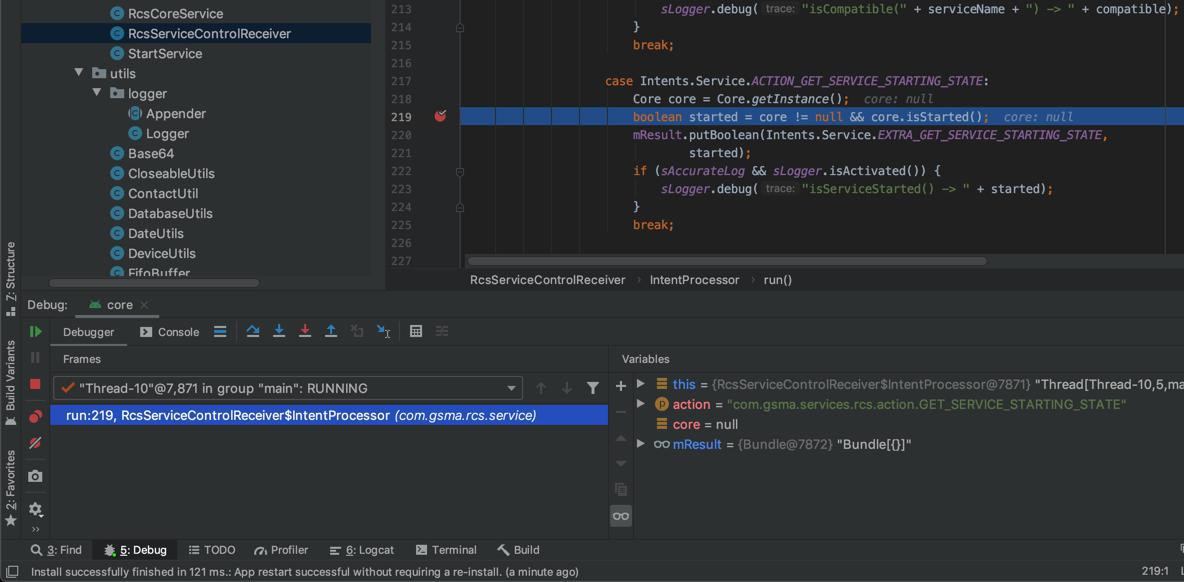The width and height of the screenshot is (1184, 582).
Task: Select the StartService class in the tree
Action: pos(165,54)
